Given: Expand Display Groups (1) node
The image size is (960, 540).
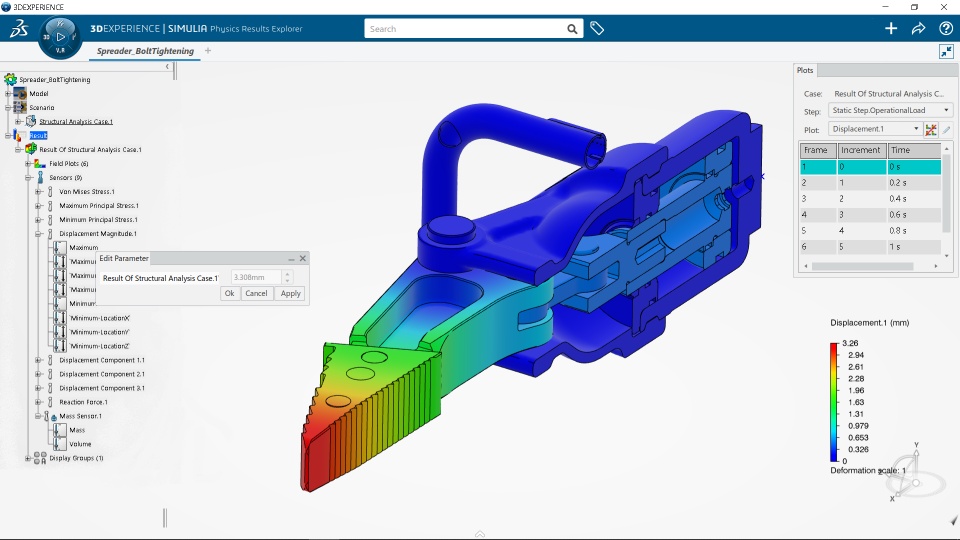Looking at the screenshot, I should coord(28,458).
